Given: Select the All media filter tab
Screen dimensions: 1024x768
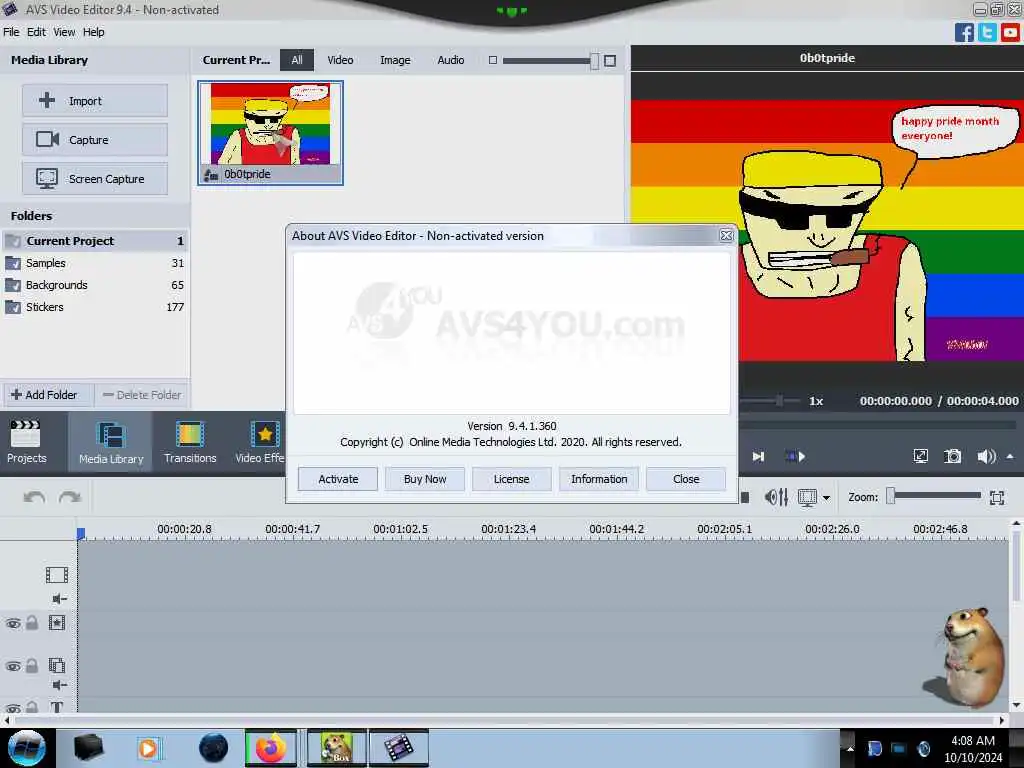Looking at the screenshot, I should (296, 59).
